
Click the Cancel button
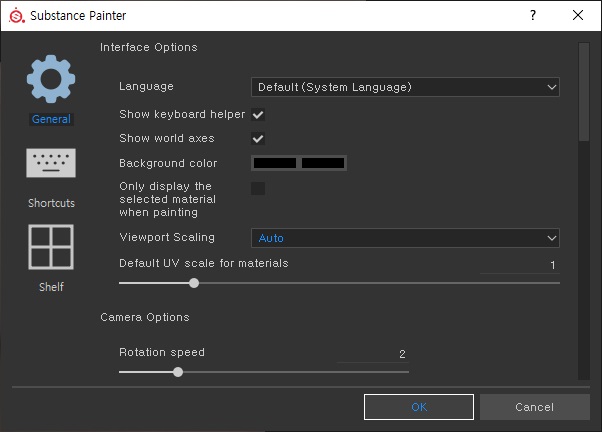coord(535,407)
